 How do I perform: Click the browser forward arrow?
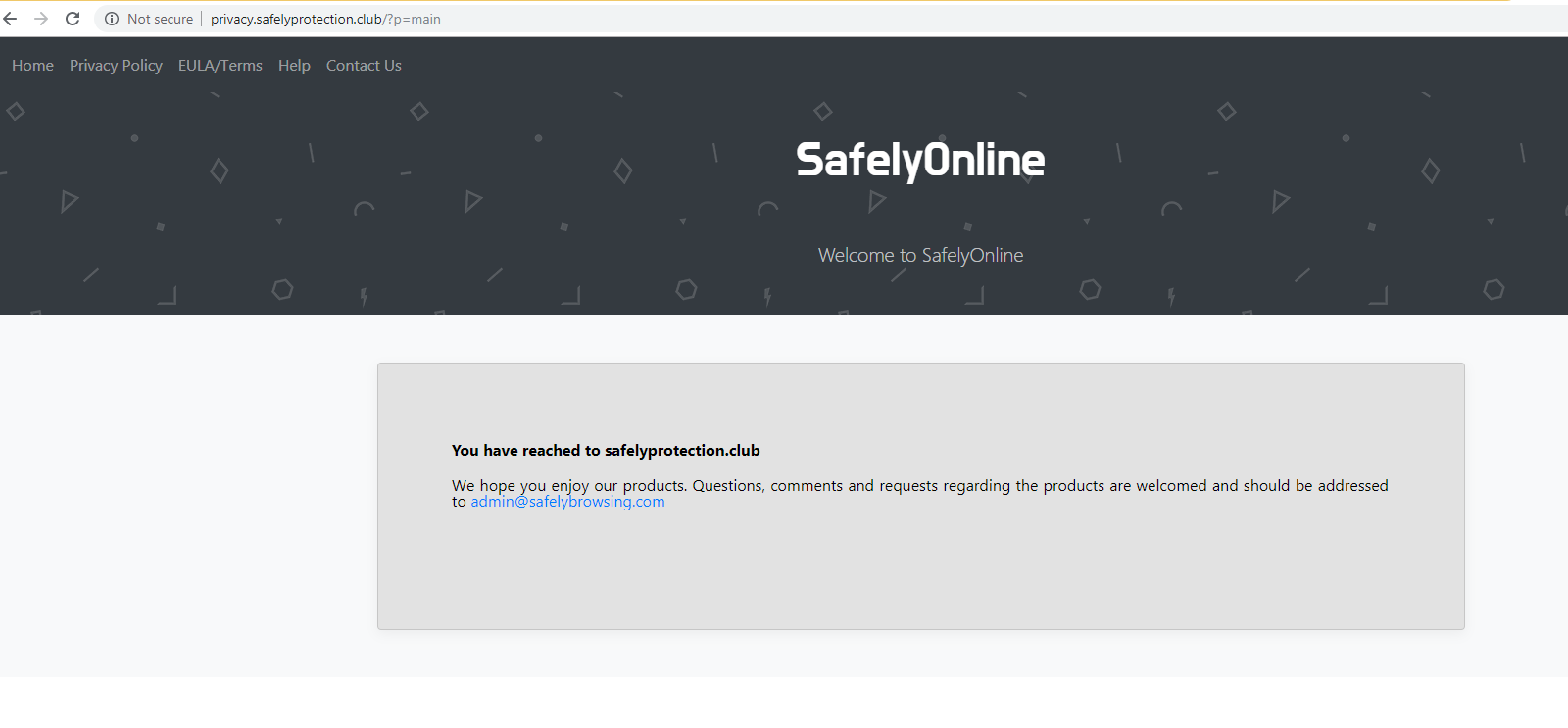point(41,19)
